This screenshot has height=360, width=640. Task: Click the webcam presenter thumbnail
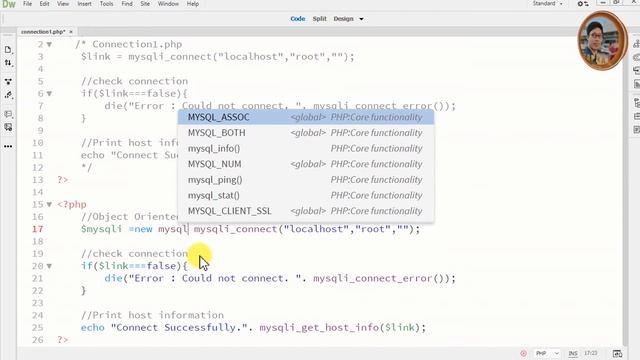coord(602,40)
